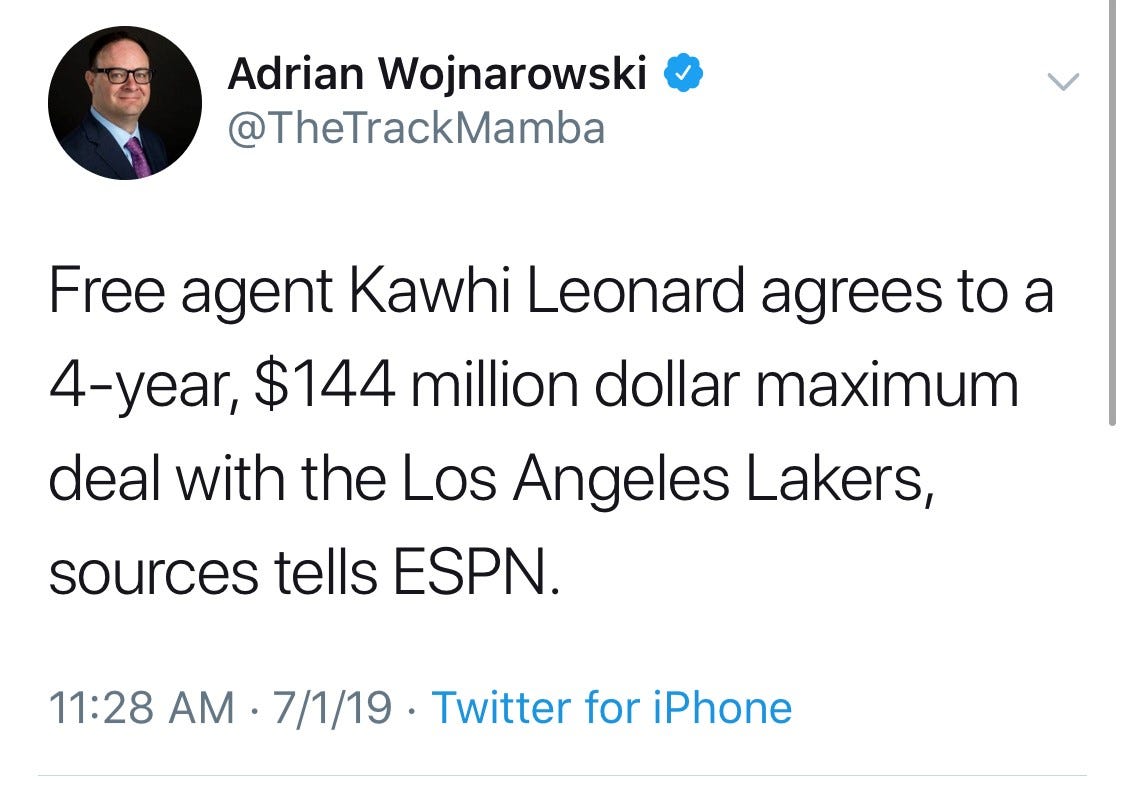Click the word ESPN in tweet
This screenshot has width=1125, height=789.
pyautogui.click(x=470, y=572)
